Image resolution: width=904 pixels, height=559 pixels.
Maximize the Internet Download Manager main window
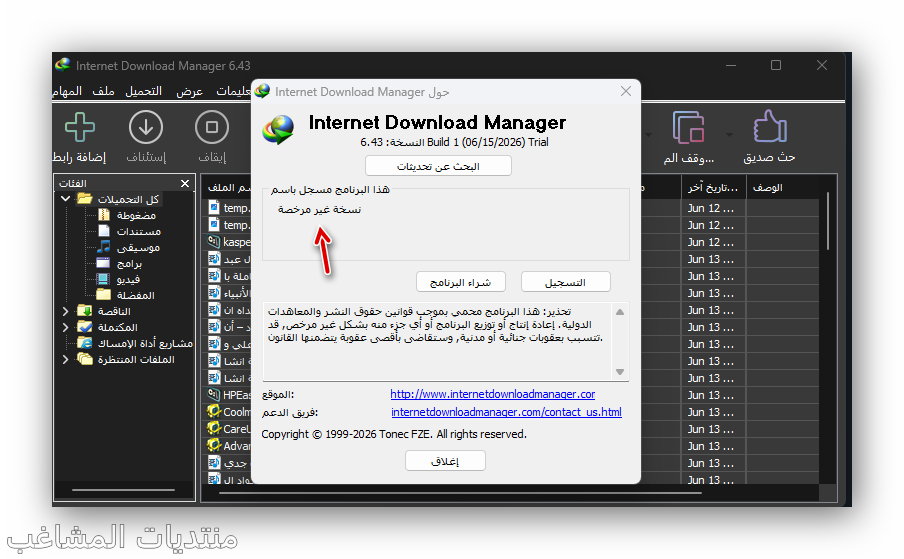pyautogui.click(x=776, y=65)
